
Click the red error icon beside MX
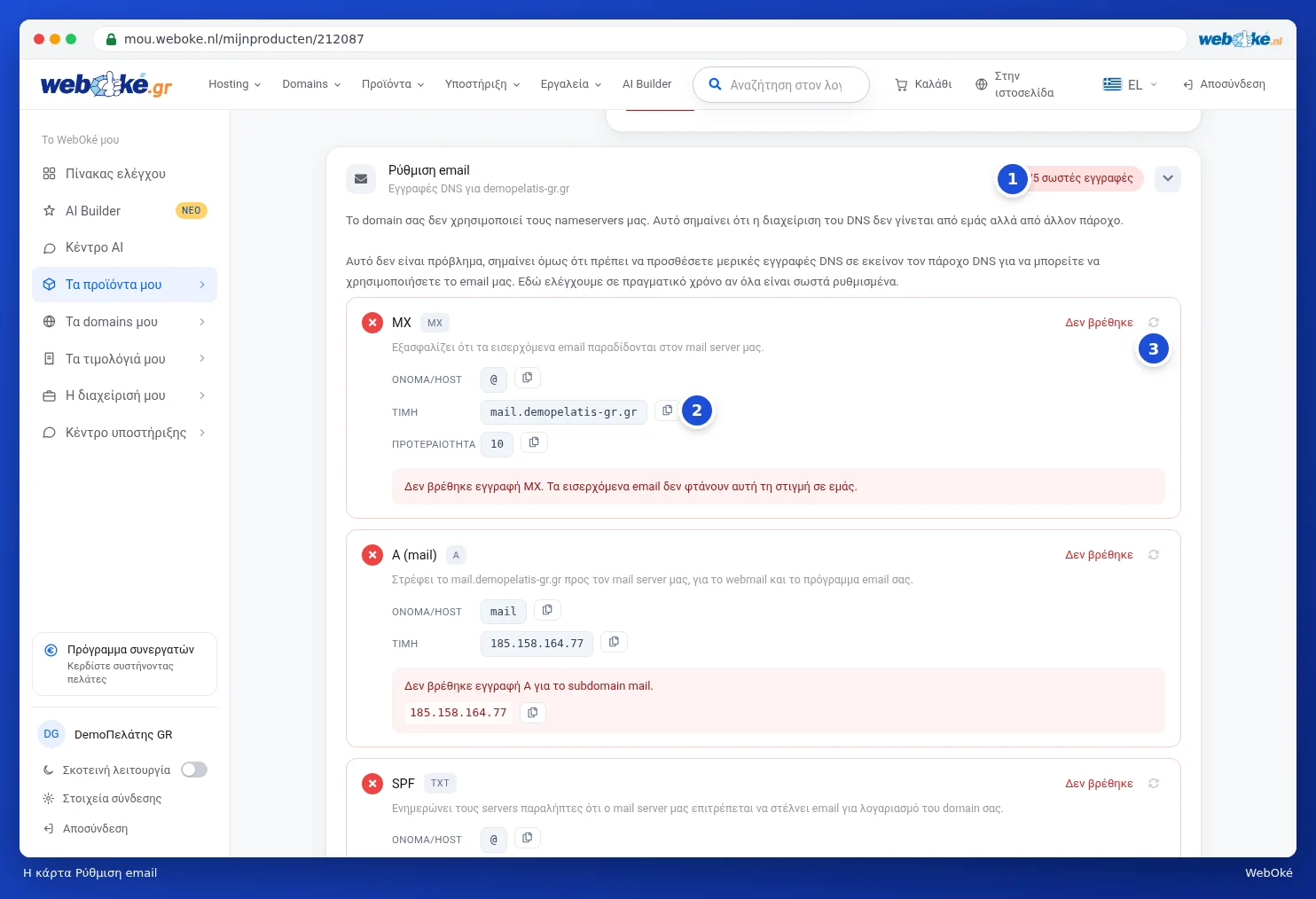point(372,323)
